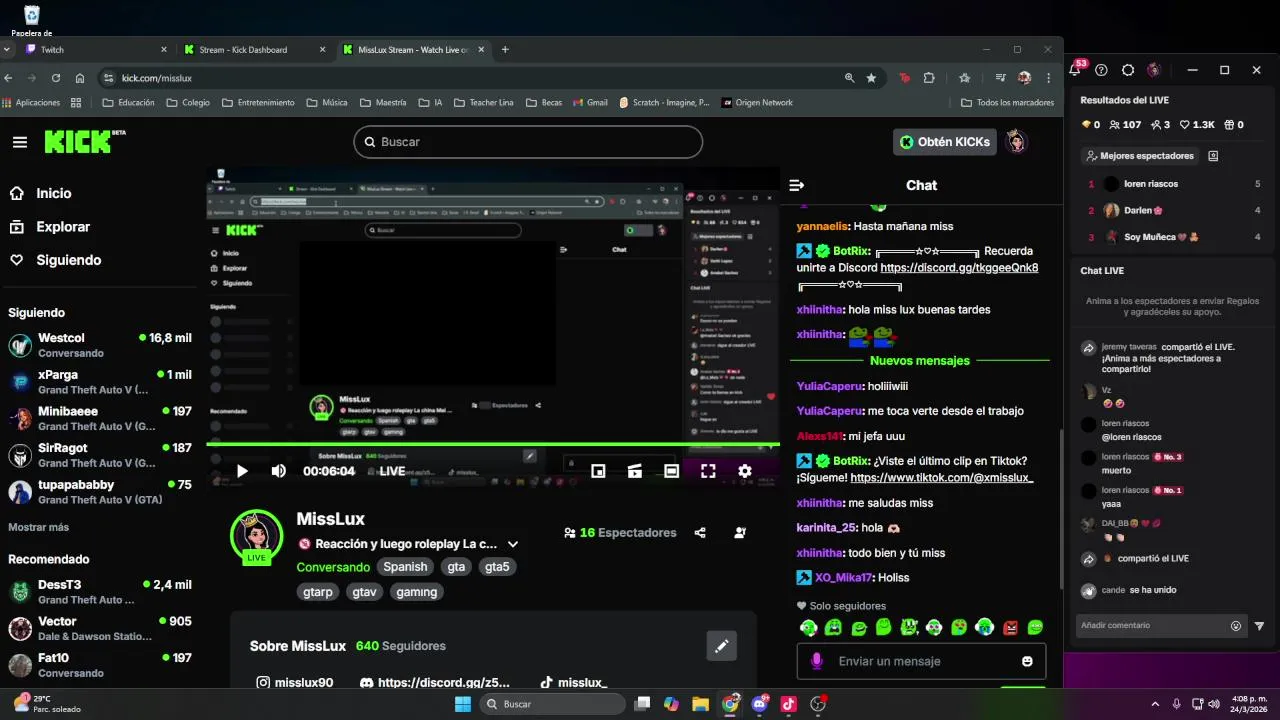
Task: Open Discord from the Windows taskbar
Action: point(759,704)
